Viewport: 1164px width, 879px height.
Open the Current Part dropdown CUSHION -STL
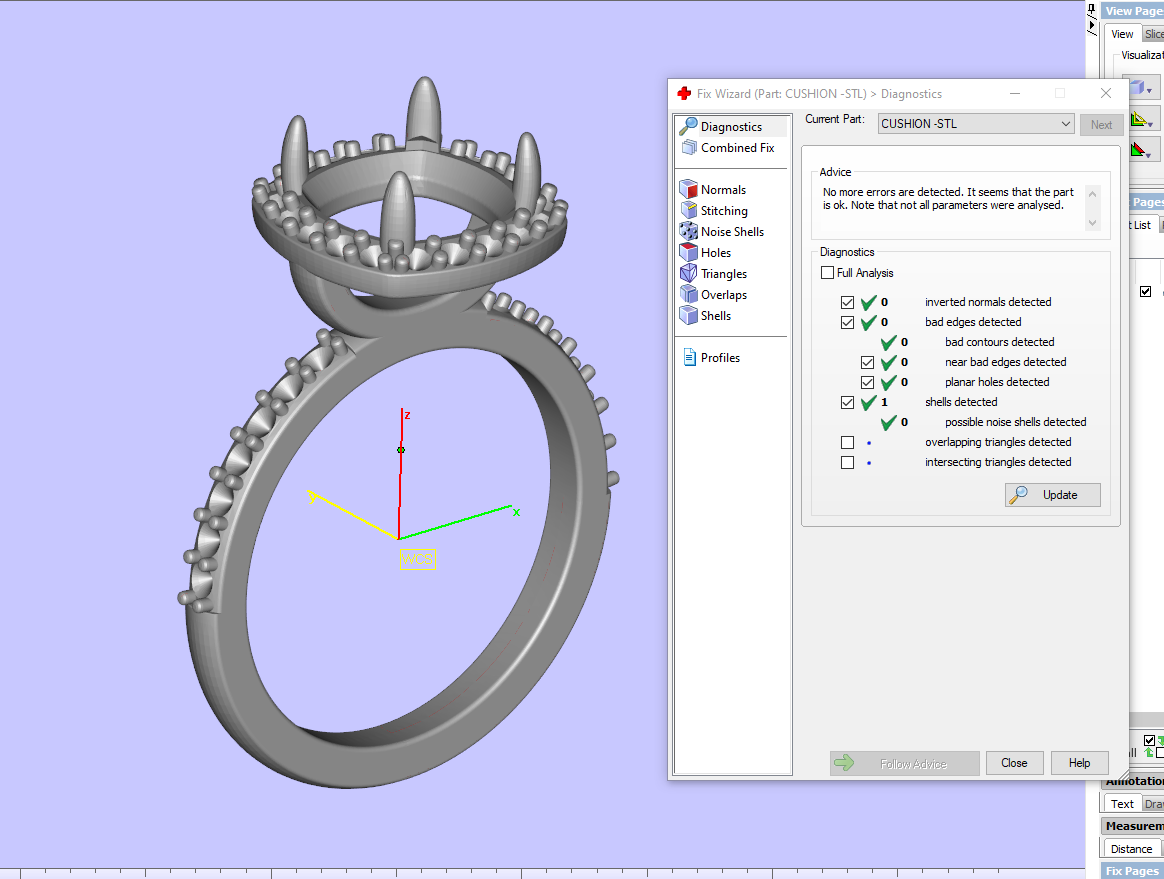point(975,124)
